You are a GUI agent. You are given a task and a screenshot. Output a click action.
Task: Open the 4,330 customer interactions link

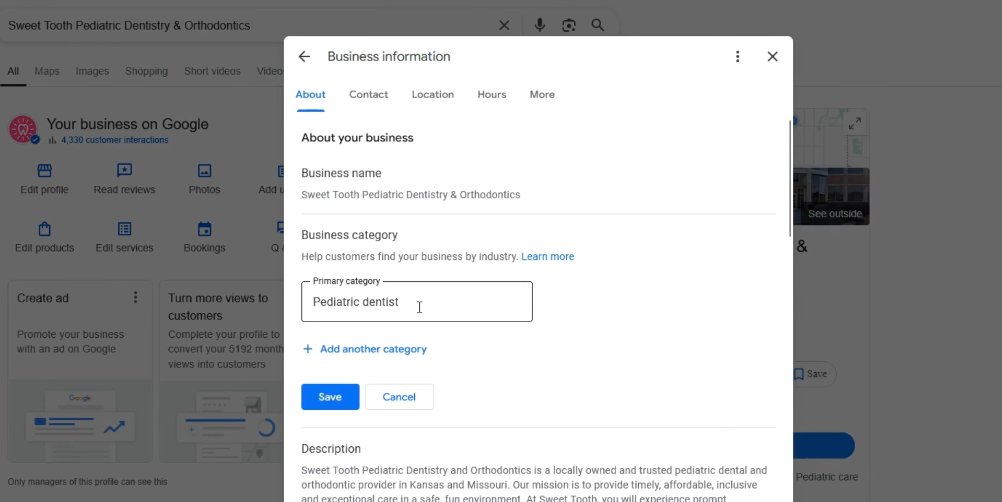[115, 140]
